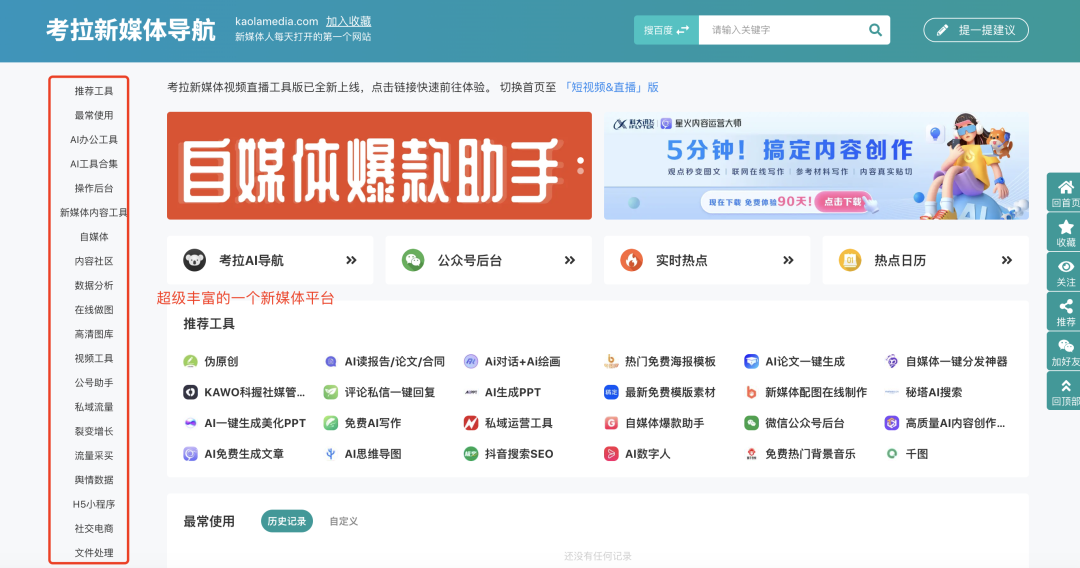Open AI工具合集 in sidebar
Screen dimensions: 1080x568
tap(94, 164)
